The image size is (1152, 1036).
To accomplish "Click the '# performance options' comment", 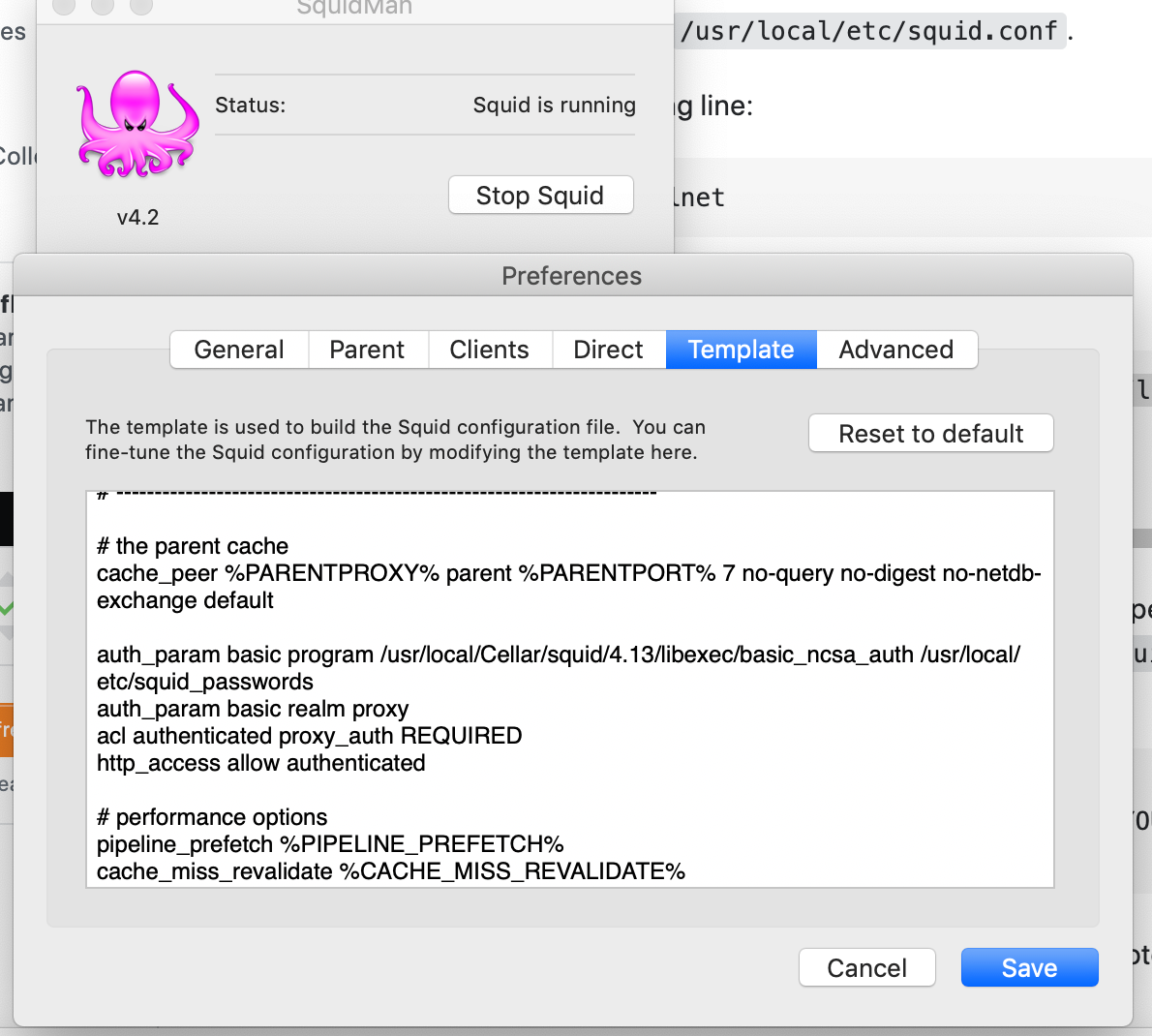I will tap(212, 817).
